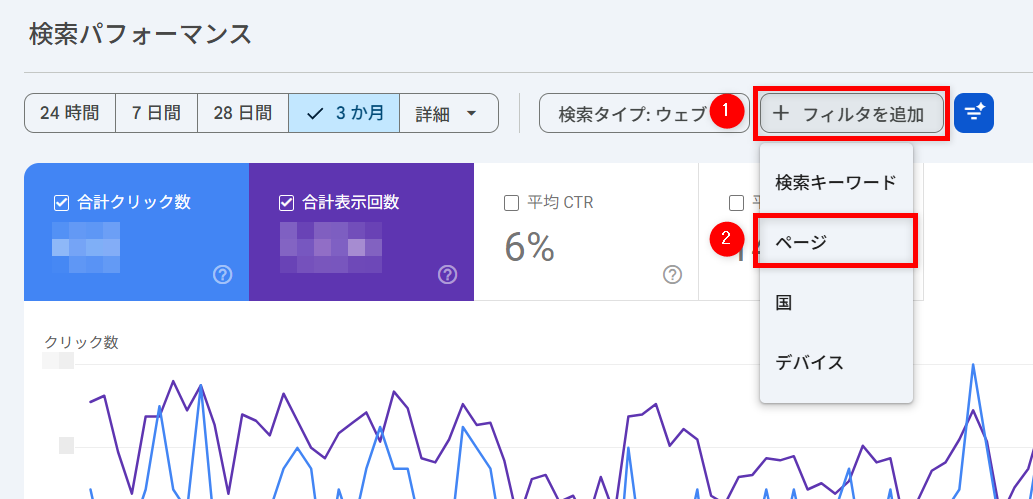Click the フィルタを追加 button
This screenshot has height=499, width=1033.
pyautogui.click(x=849, y=113)
